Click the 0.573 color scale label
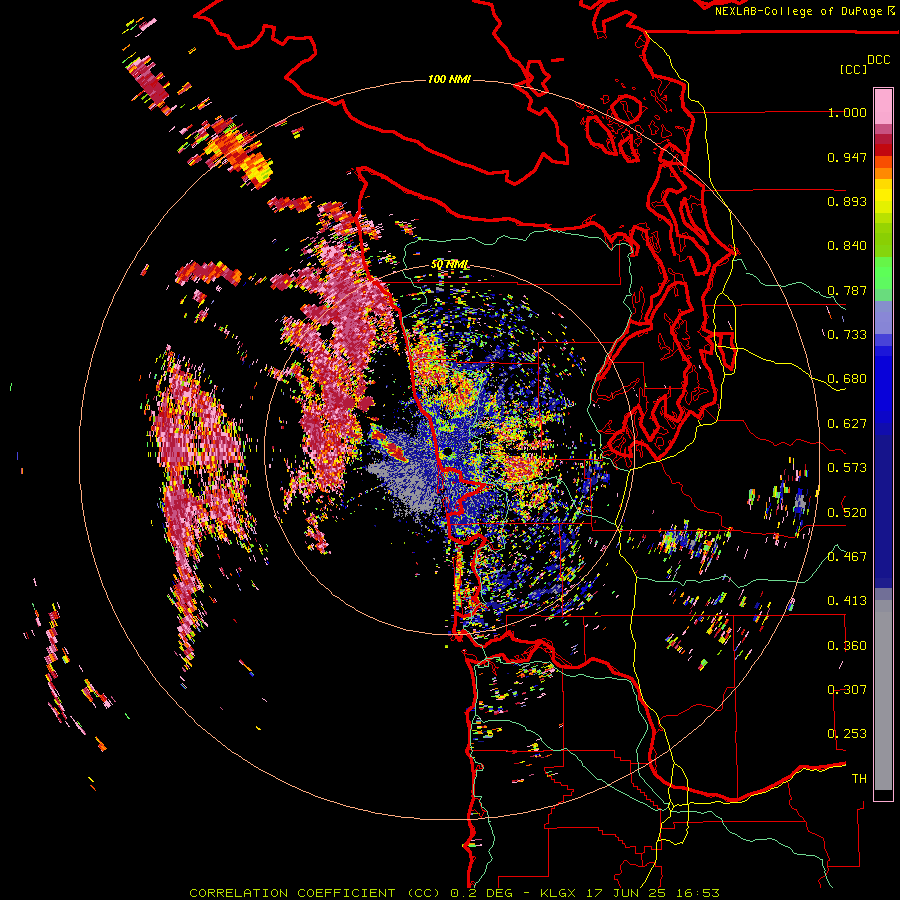This screenshot has height=900, width=900. [x=847, y=468]
